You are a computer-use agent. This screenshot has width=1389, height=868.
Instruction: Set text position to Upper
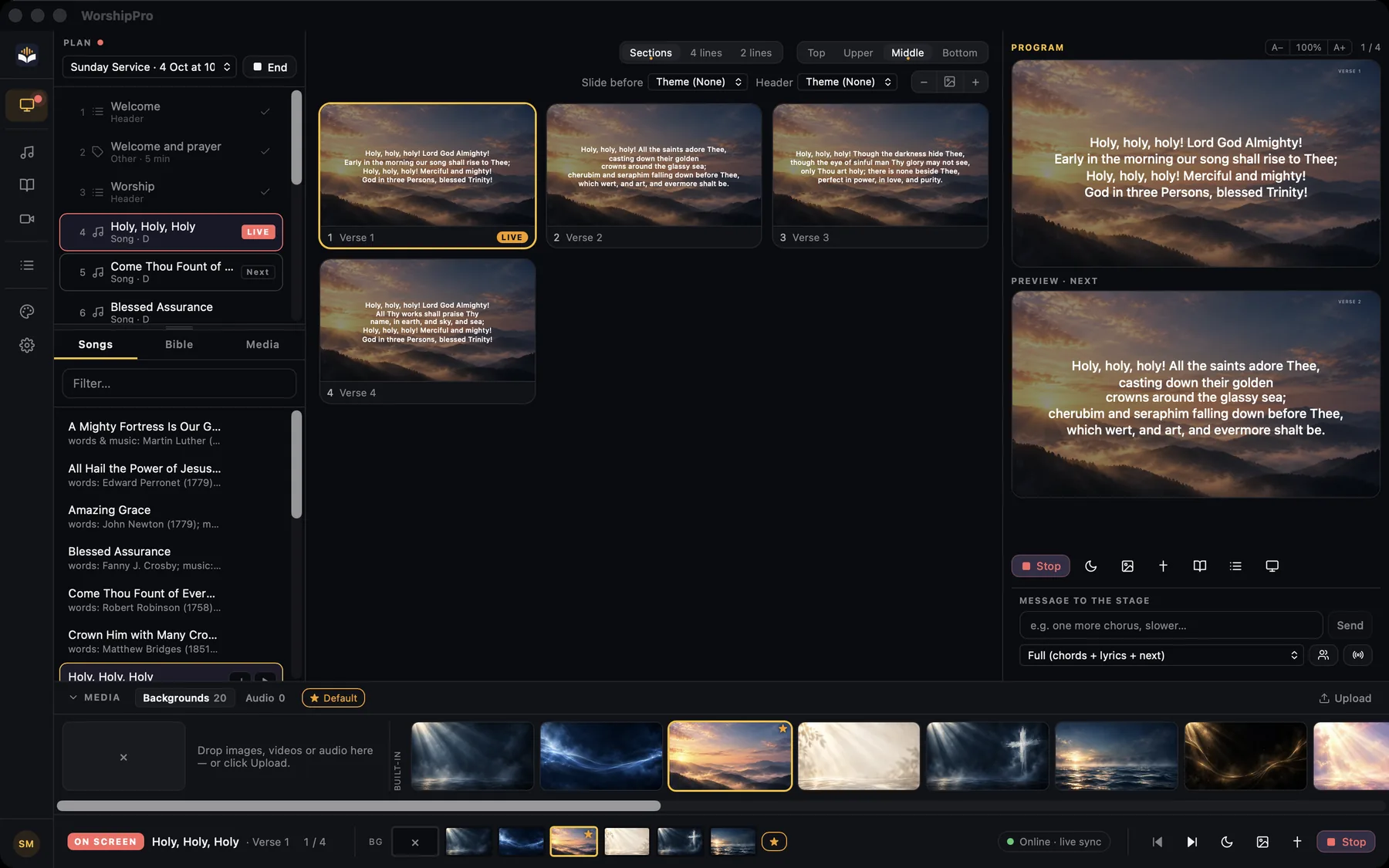click(858, 52)
